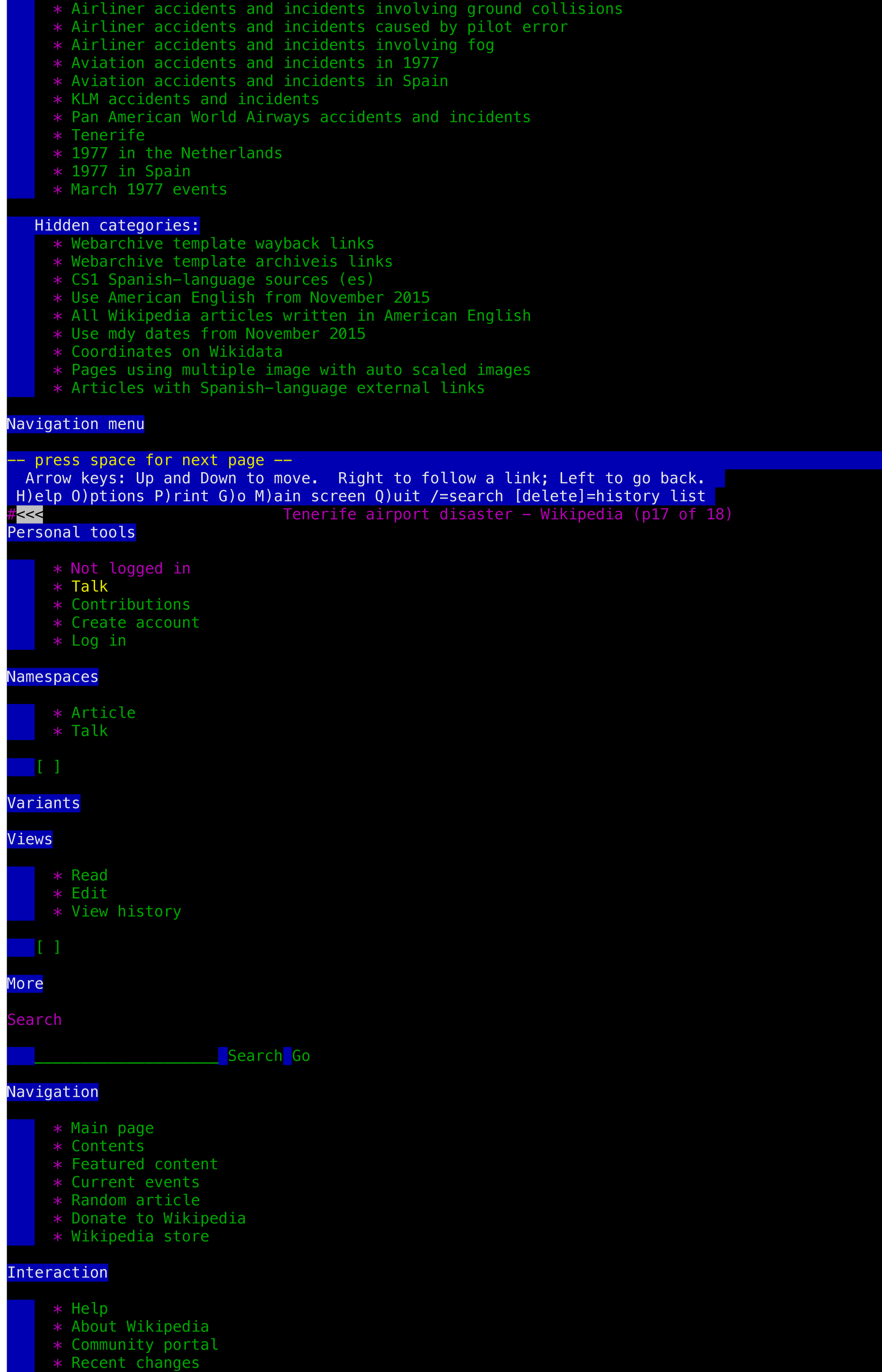Open 'Recent changes' link
The height and width of the screenshot is (1372, 882).
(135, 1363)
